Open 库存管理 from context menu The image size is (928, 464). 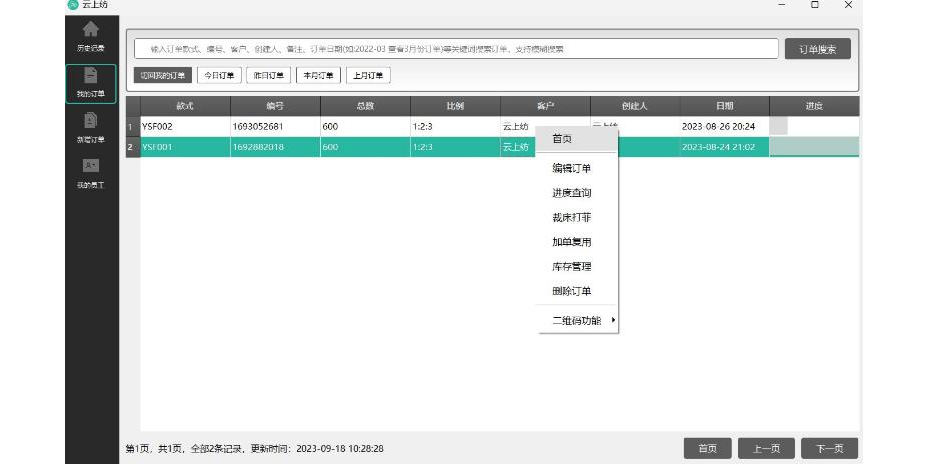572,266
